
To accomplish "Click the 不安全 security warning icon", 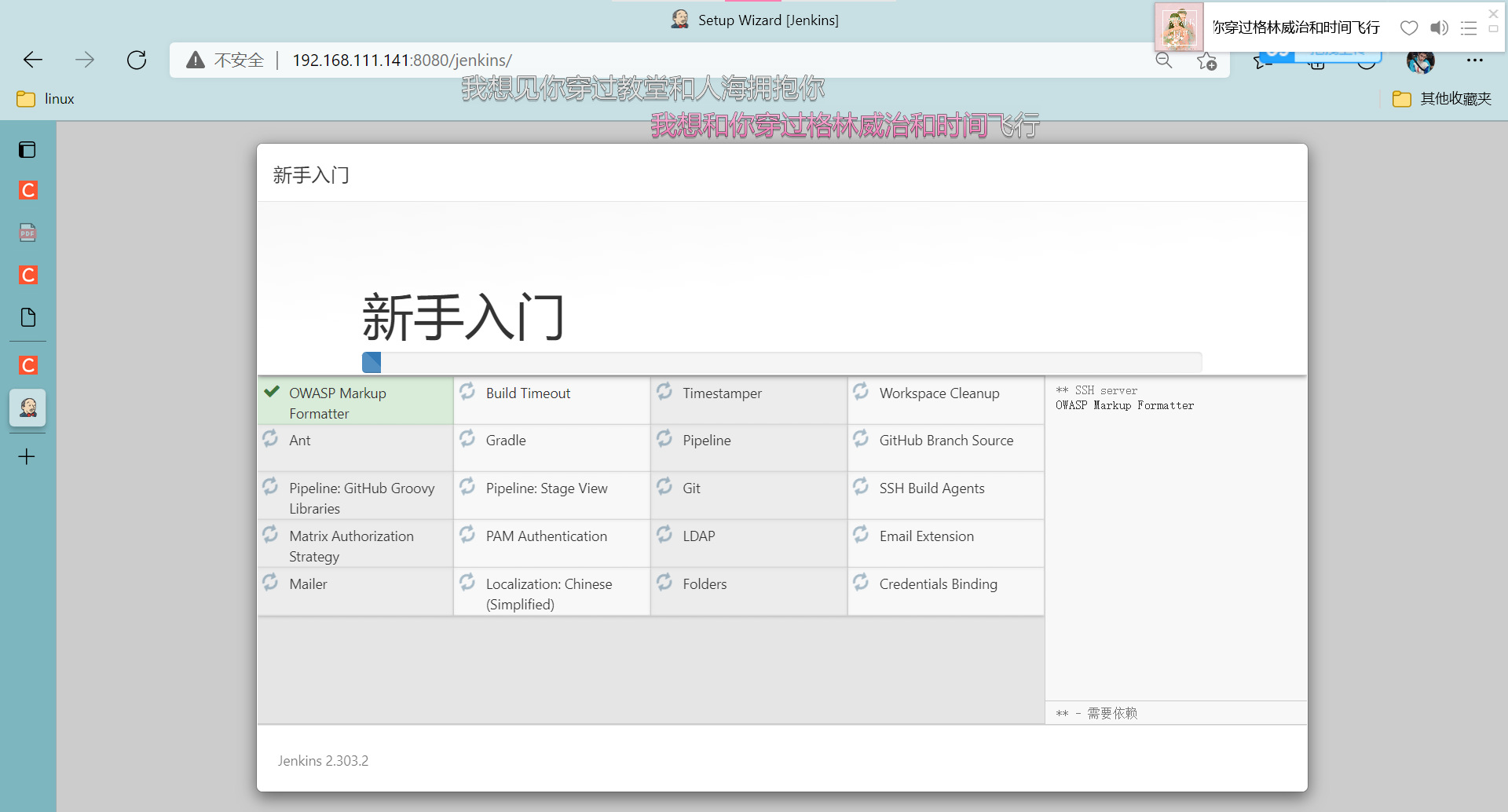I will [196, 60].
